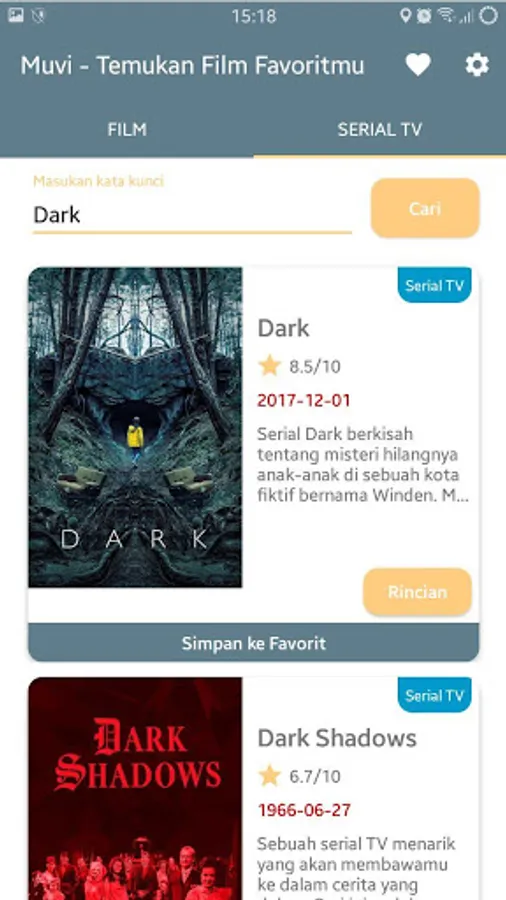The width and height of the screenshot is (506, 900).
Task: Open Rincian details for Dark
Action: coord(417,592)
